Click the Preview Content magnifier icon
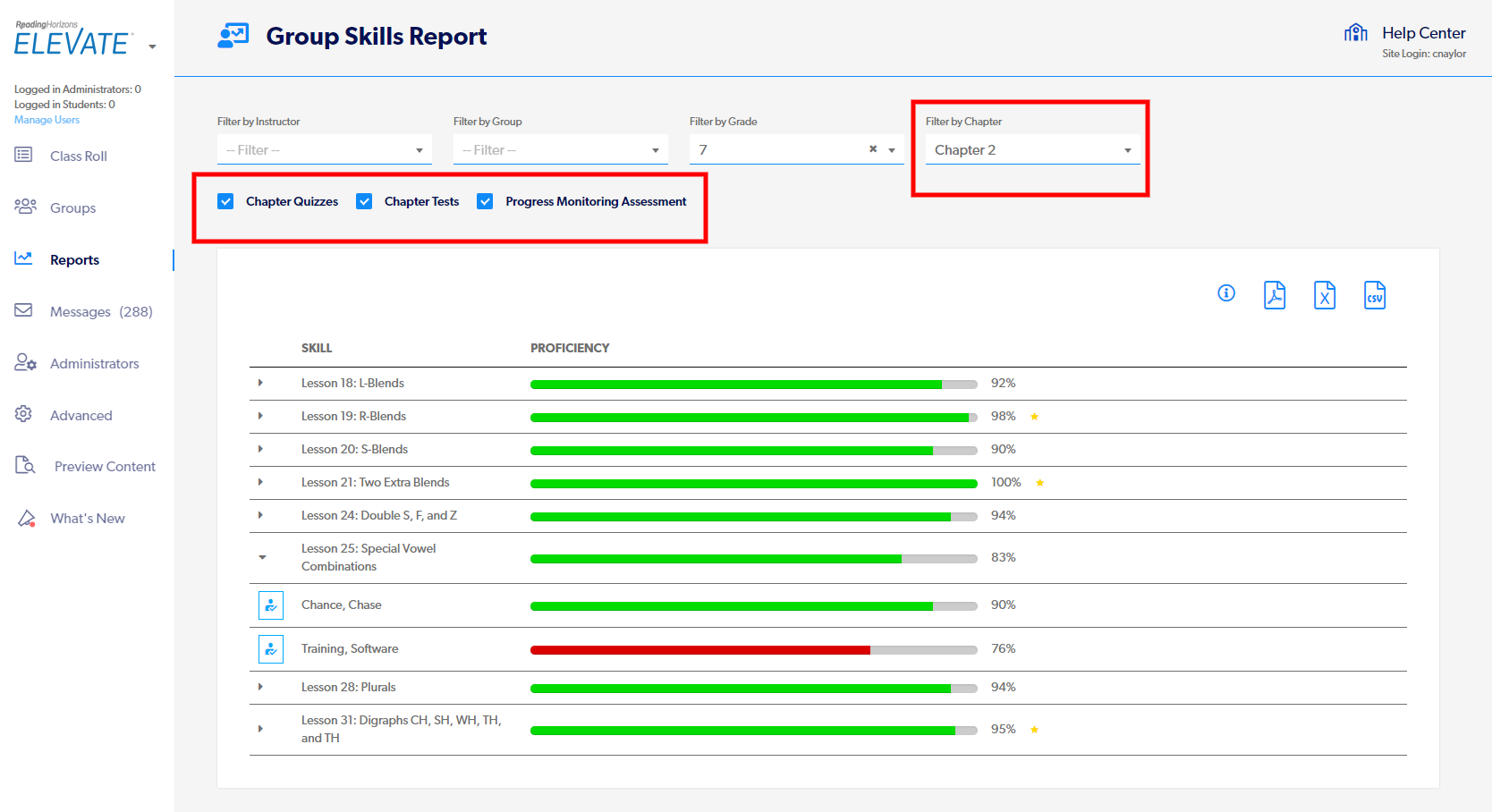The width and height of the screenshot is (1492, 812). point(25,465)
